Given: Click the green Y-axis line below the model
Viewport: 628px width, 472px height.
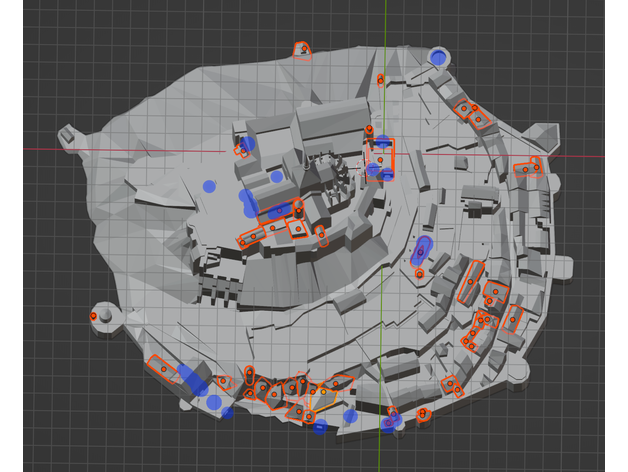Looking at the screenshot, I should tap(382, 445).
